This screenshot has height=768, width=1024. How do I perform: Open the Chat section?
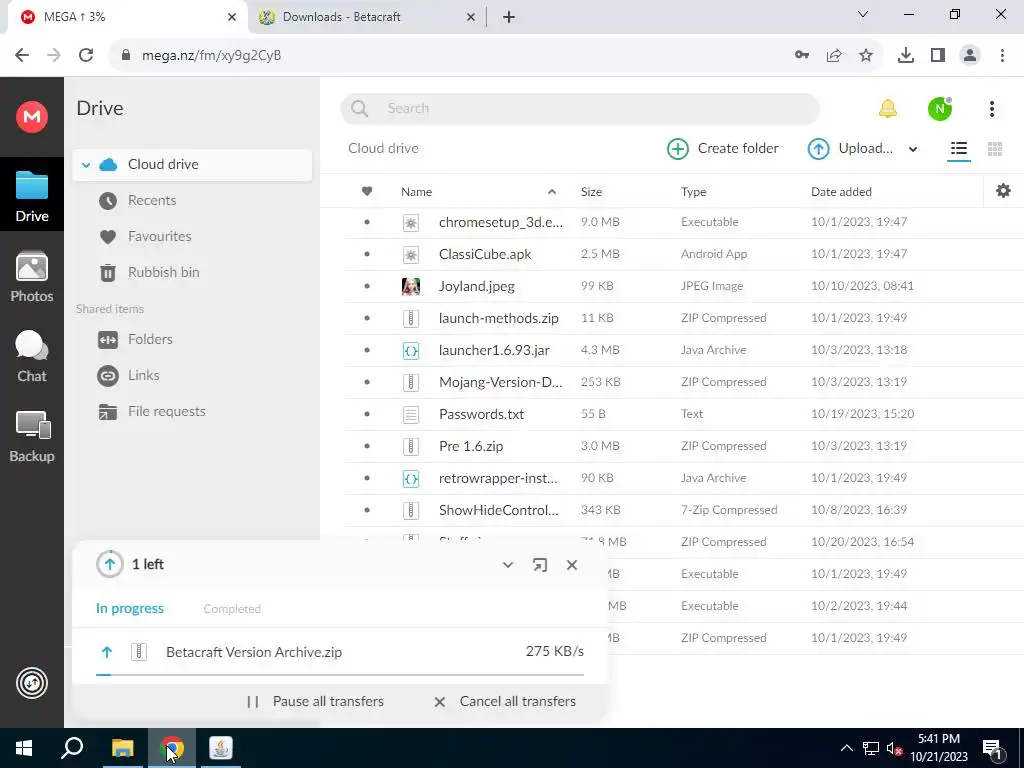pos(31,357)
